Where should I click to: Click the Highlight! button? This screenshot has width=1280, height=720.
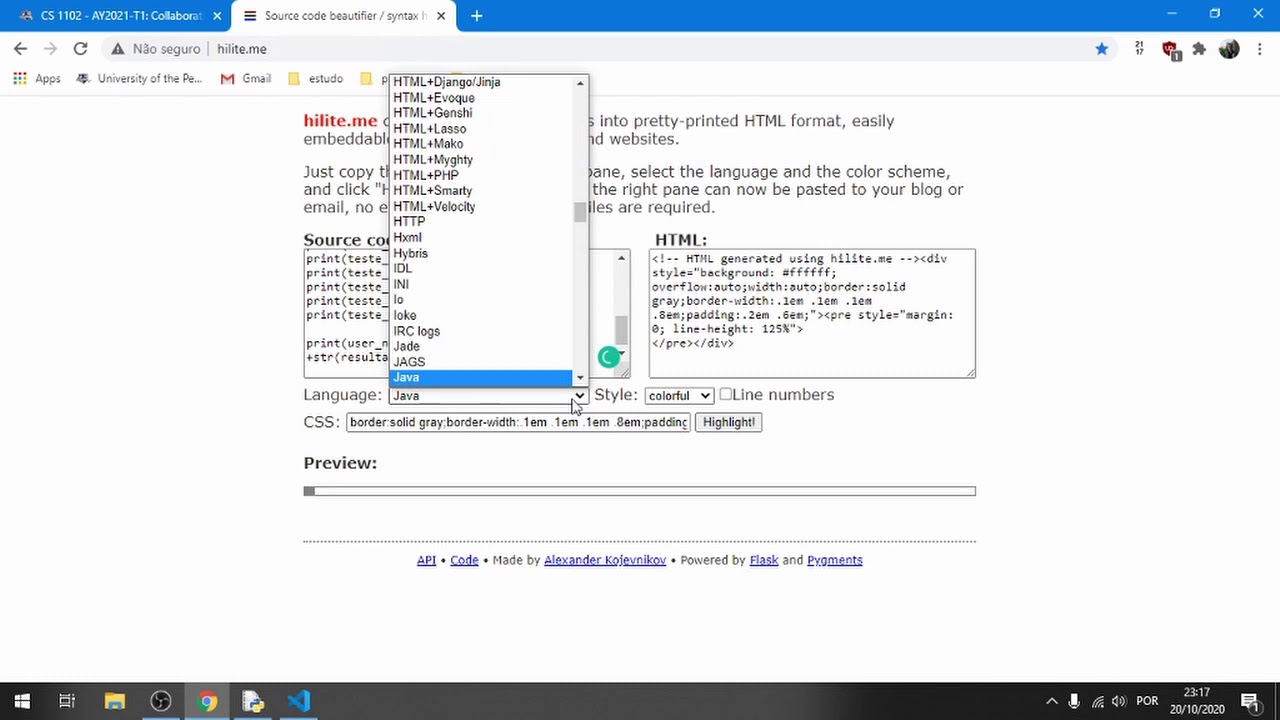(x=728, y=422)
